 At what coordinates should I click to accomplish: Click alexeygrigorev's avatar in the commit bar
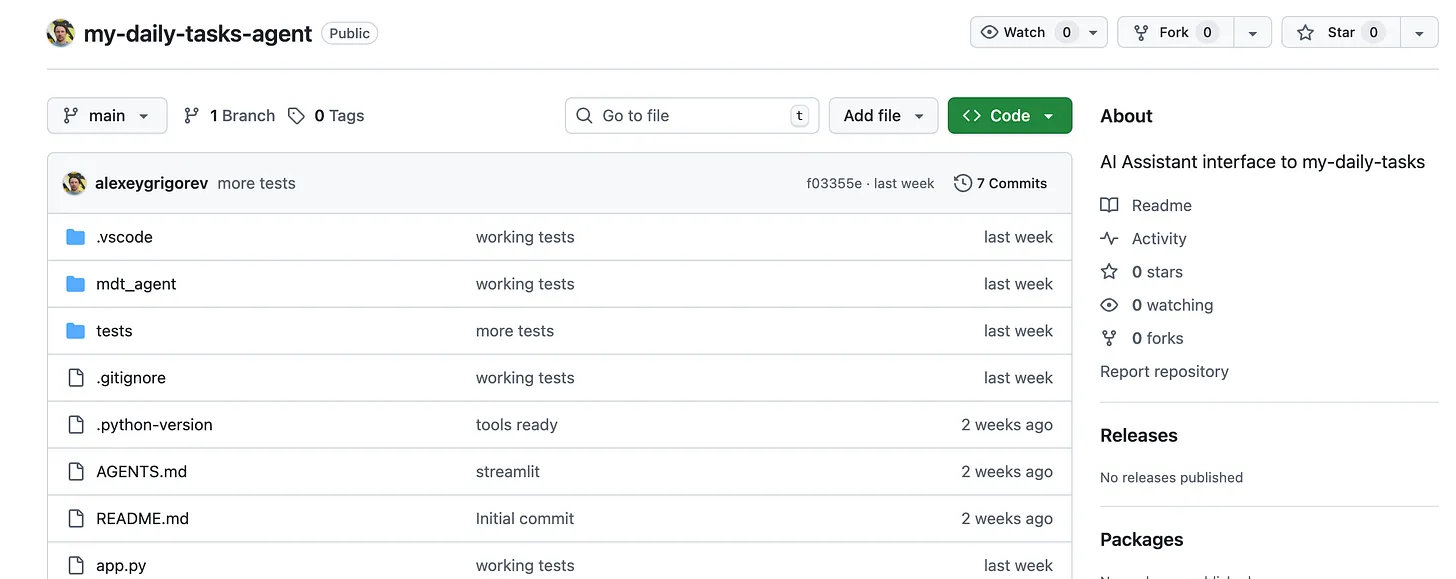74,183
